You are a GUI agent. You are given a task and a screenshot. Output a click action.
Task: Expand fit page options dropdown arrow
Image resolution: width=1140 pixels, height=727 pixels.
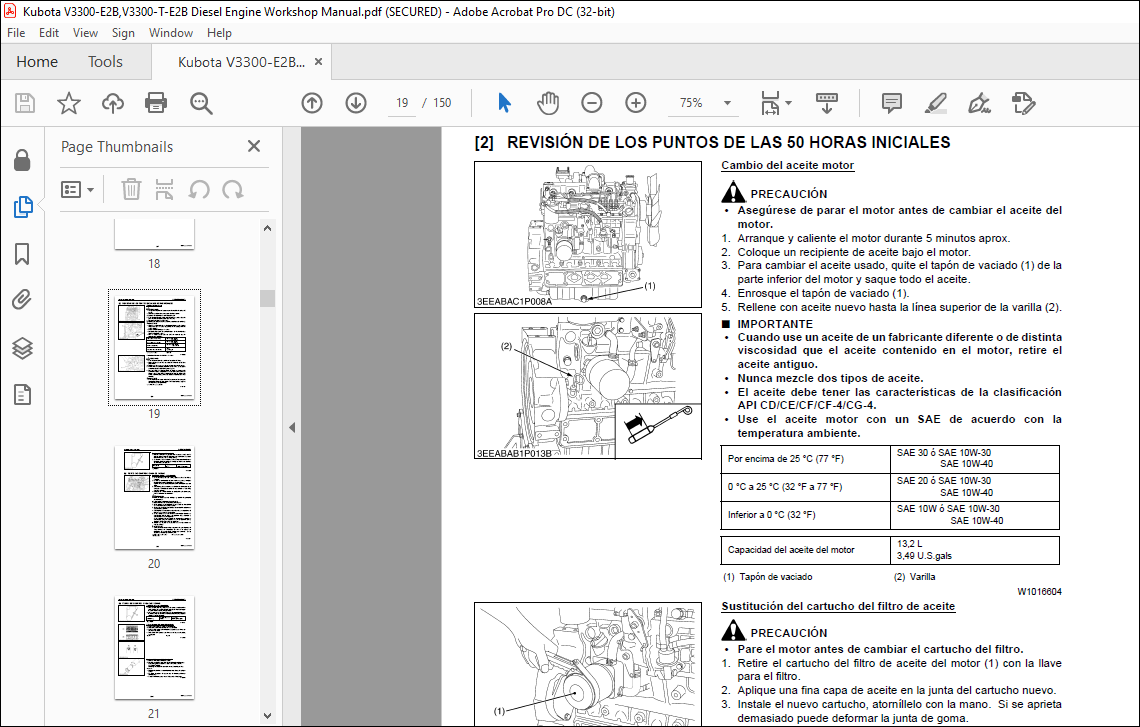789,103
